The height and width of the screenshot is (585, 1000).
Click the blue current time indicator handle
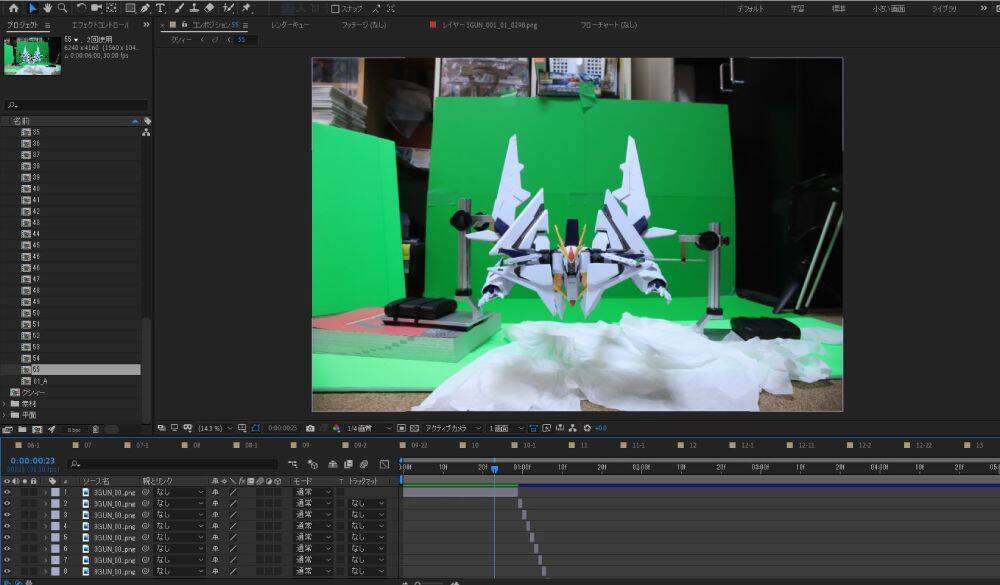point(494,469)
